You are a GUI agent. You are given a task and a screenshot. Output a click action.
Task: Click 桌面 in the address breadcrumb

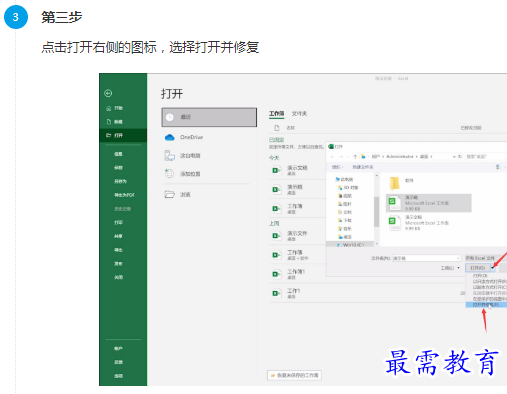point(424,156)
